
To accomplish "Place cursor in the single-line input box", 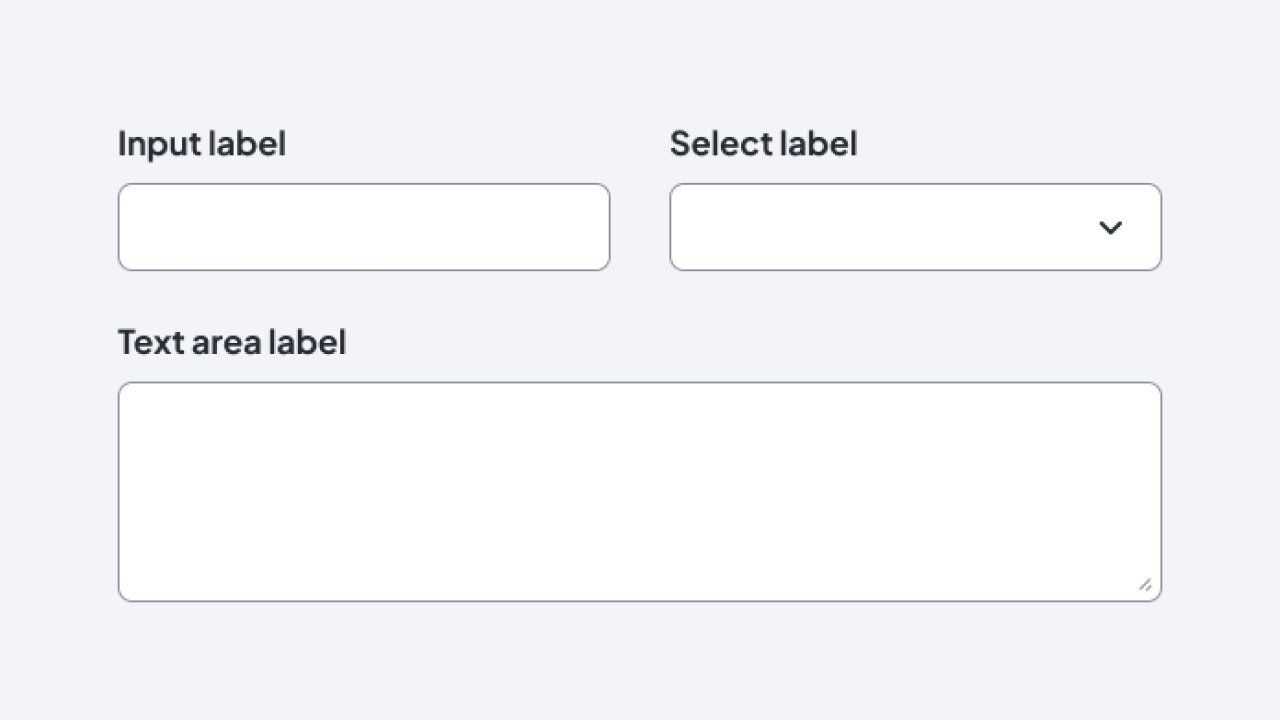I will (x=364, y=227).
